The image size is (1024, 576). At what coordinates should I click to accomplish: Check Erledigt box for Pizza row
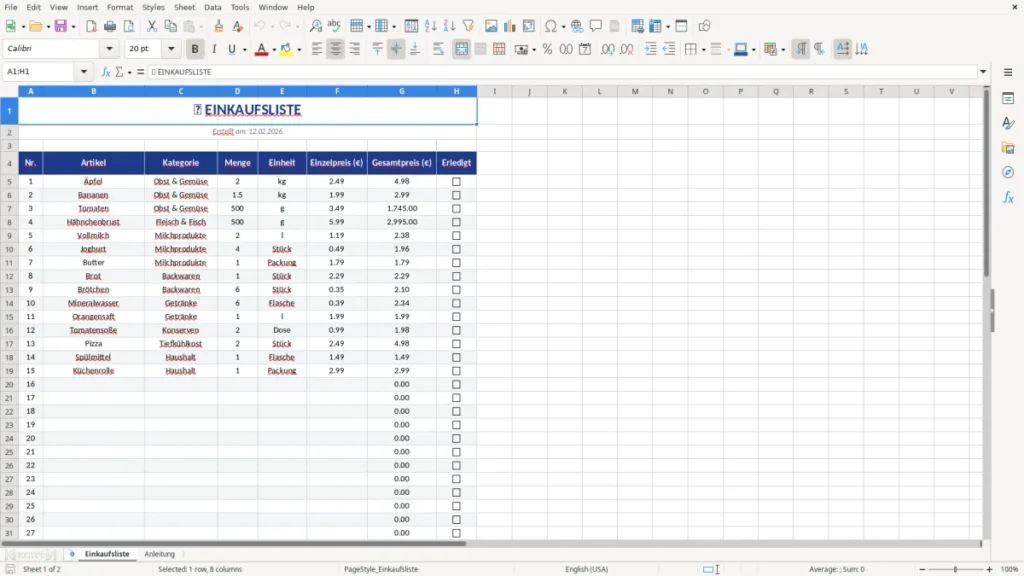pyautogui.click(x=456, y=344)
